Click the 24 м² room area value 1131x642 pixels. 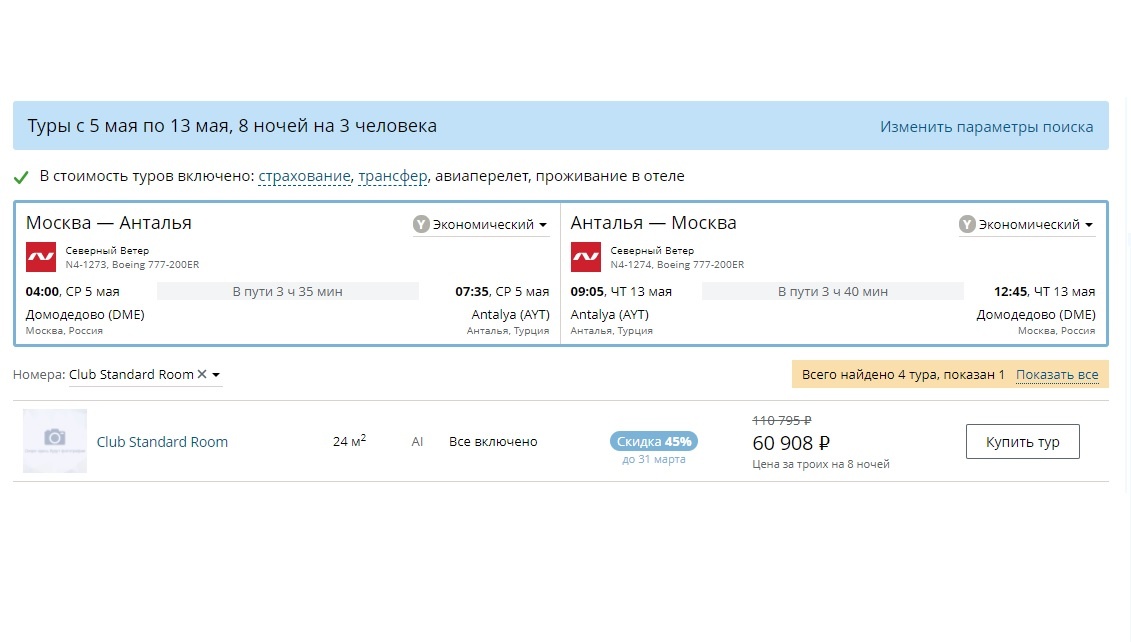coord(349,441)
